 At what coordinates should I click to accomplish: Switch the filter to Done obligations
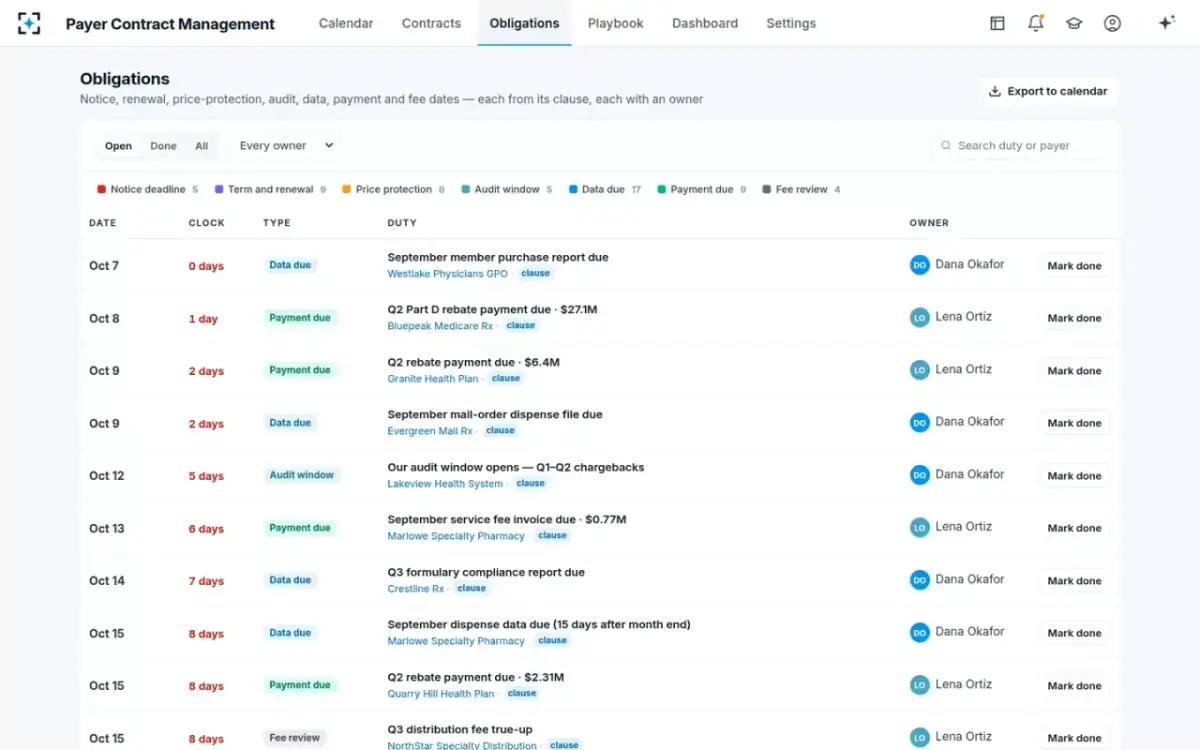(163, 146)
